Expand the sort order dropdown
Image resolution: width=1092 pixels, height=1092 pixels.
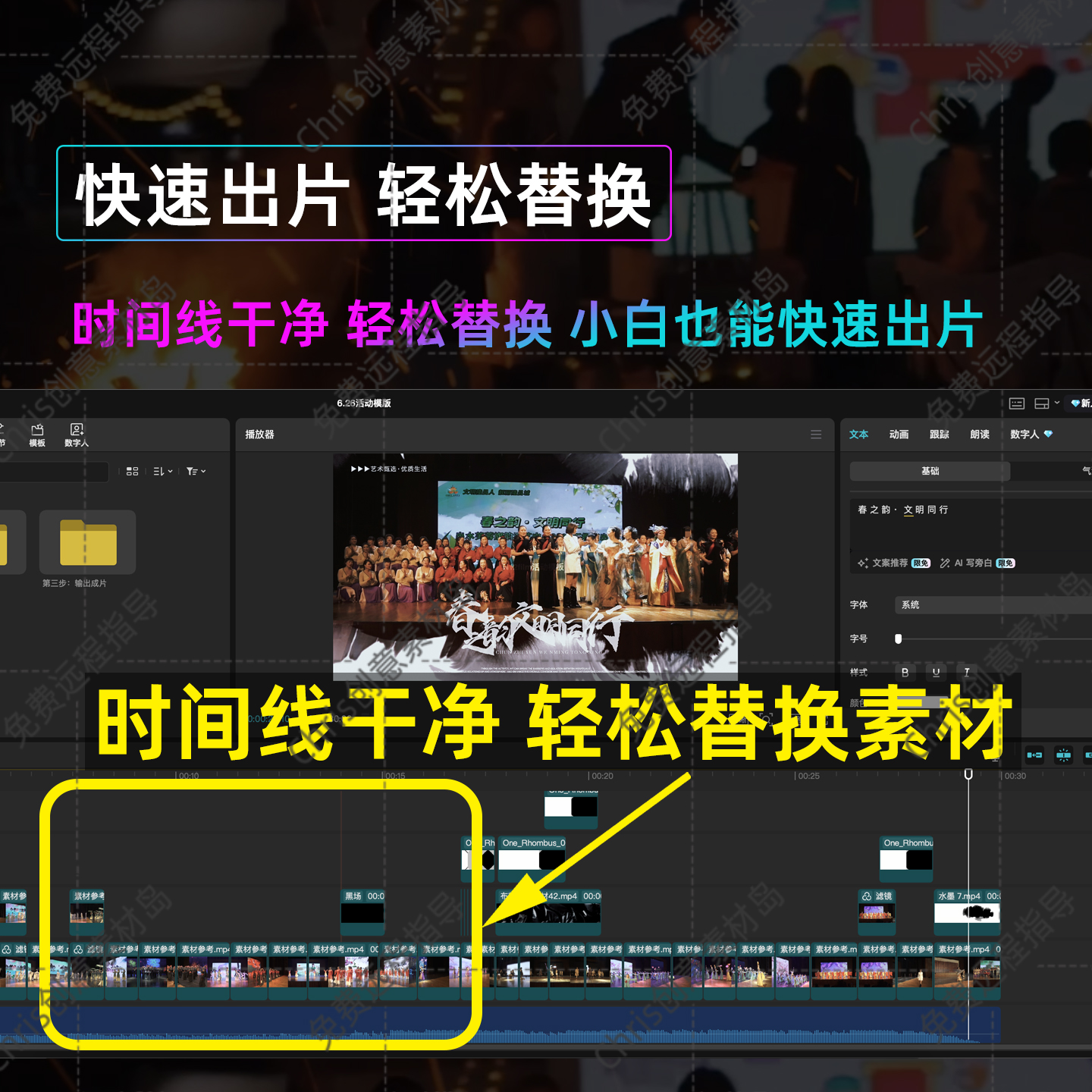click(x=163, y=472)
